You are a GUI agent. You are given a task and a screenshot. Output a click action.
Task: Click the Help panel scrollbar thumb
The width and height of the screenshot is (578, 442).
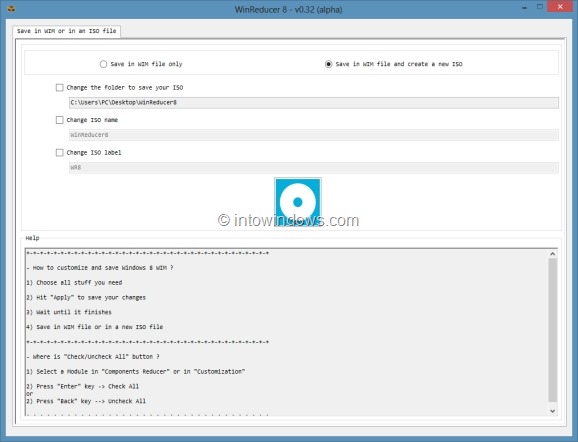552,330
